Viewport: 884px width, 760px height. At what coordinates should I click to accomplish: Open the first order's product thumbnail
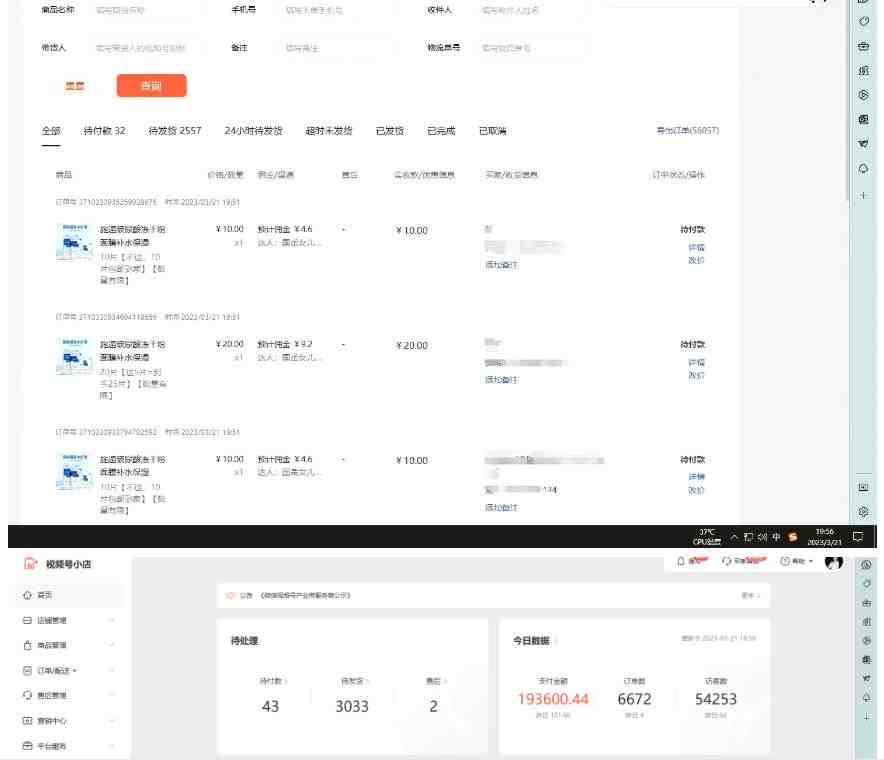pyautogui.click(x=74, y=242)
